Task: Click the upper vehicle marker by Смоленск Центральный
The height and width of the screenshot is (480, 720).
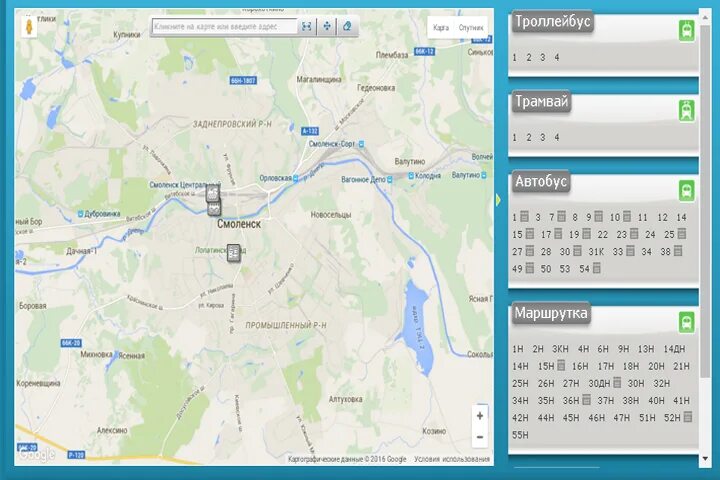Action: tap(213, 193)
